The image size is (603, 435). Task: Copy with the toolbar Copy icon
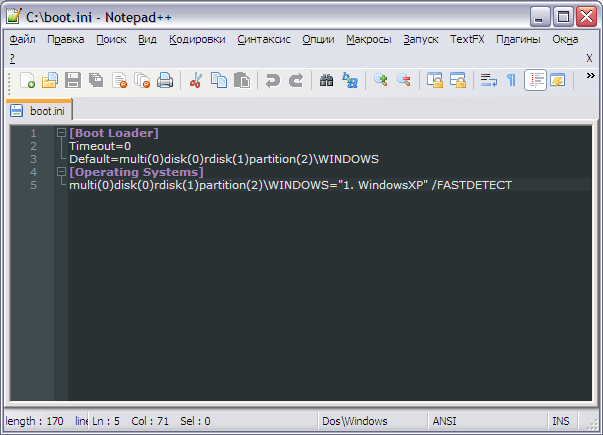click(x=219, y=81)
